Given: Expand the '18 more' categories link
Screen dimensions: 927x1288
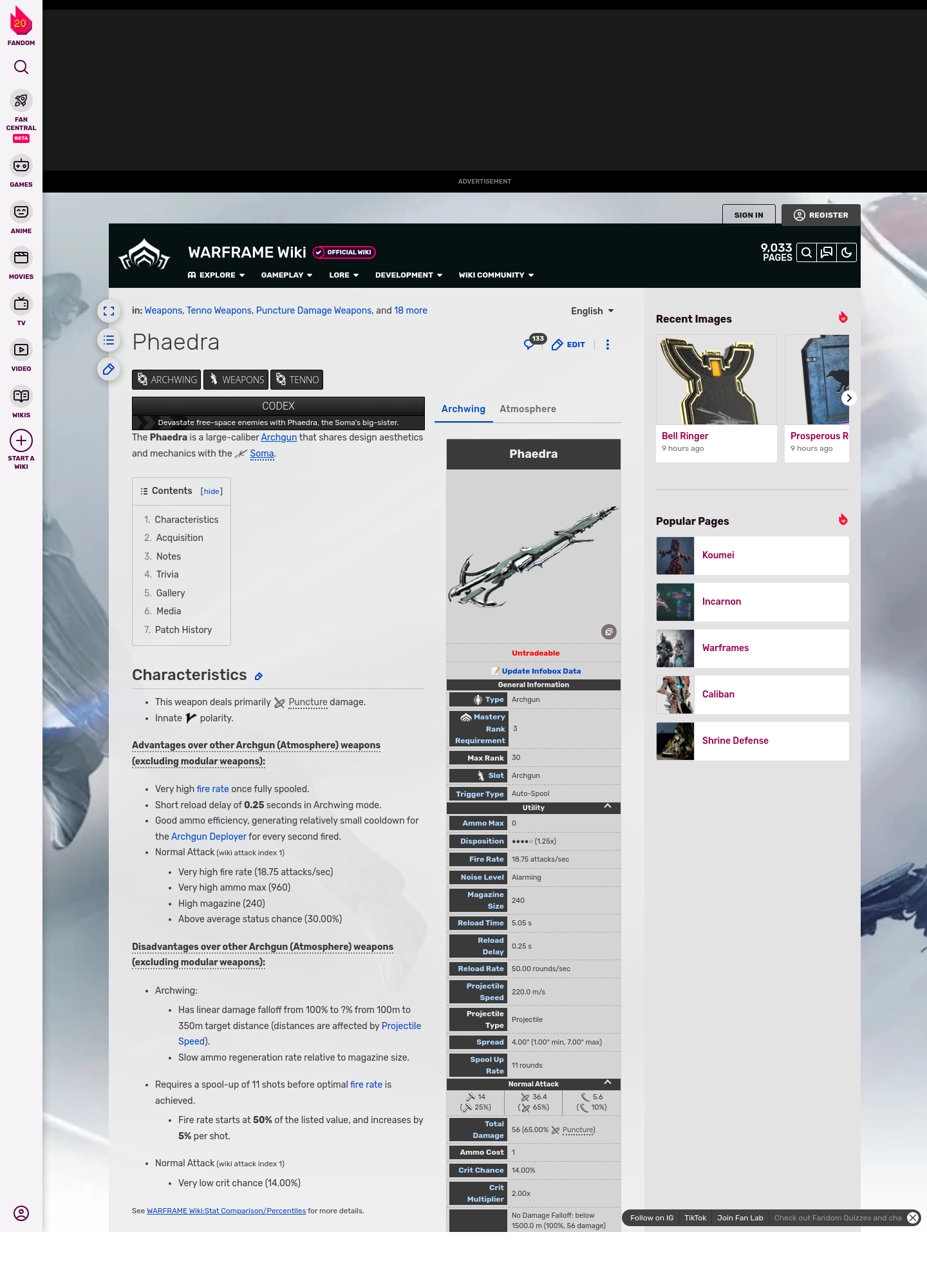Looking at the screenshot, I should click(x=411, y=310).
